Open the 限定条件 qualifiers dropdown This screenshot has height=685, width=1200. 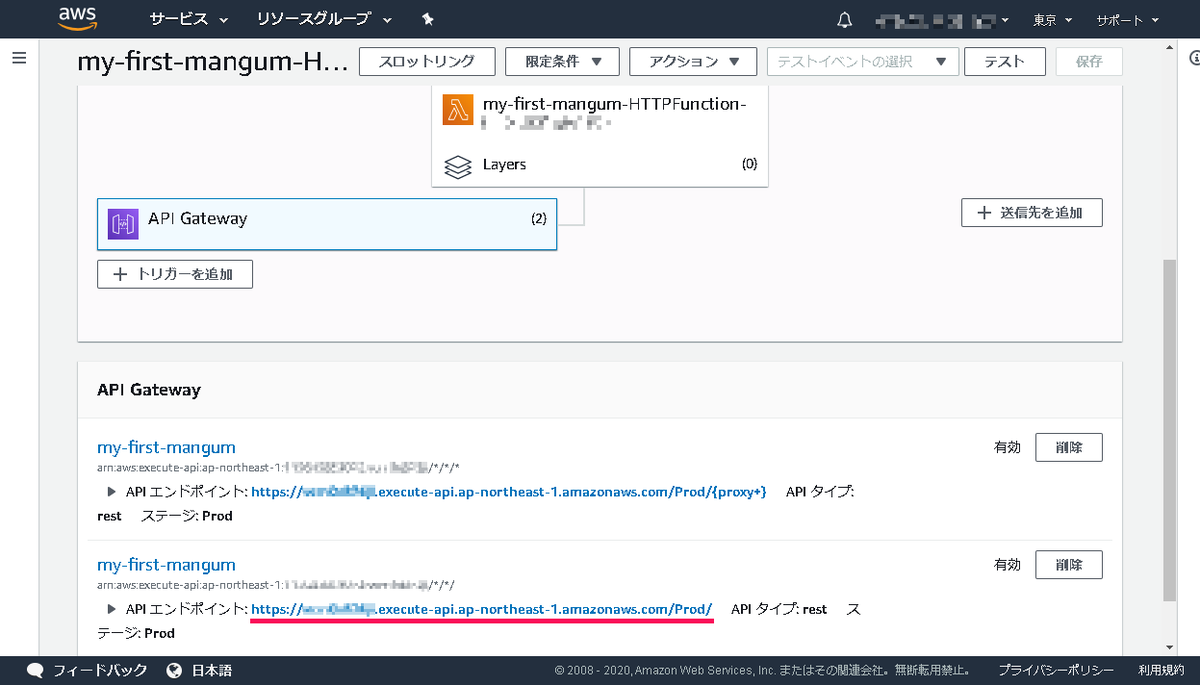tap(561, 61)
